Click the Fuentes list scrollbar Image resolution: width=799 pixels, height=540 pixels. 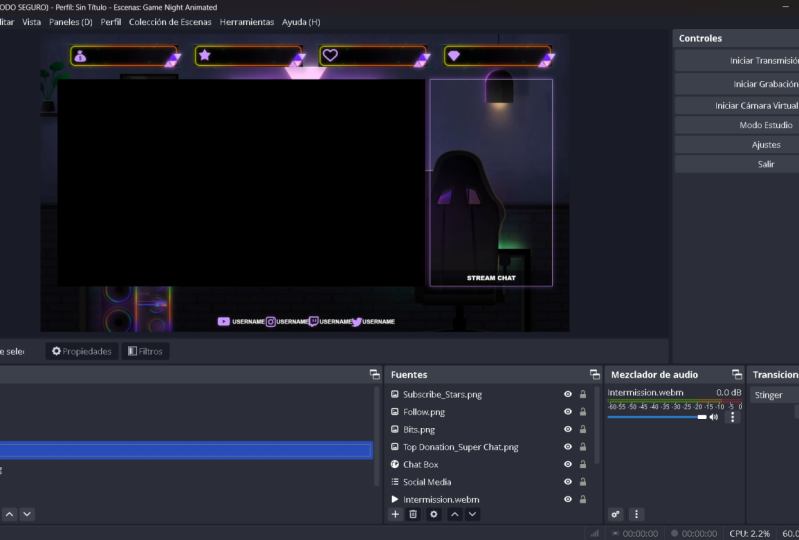click(597, 425)
